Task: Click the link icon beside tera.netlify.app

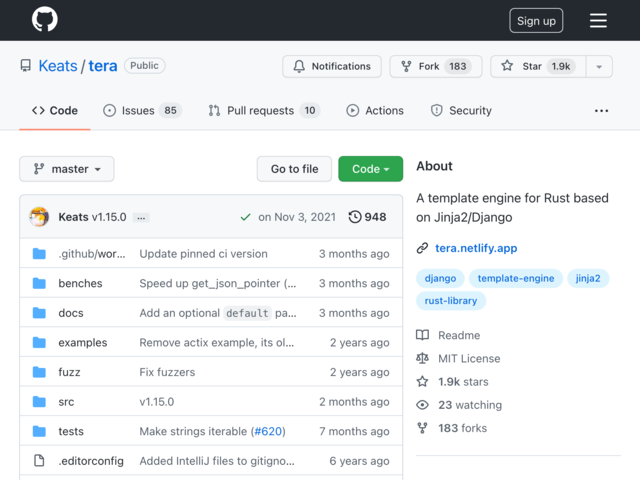Action: pos(422,248)
